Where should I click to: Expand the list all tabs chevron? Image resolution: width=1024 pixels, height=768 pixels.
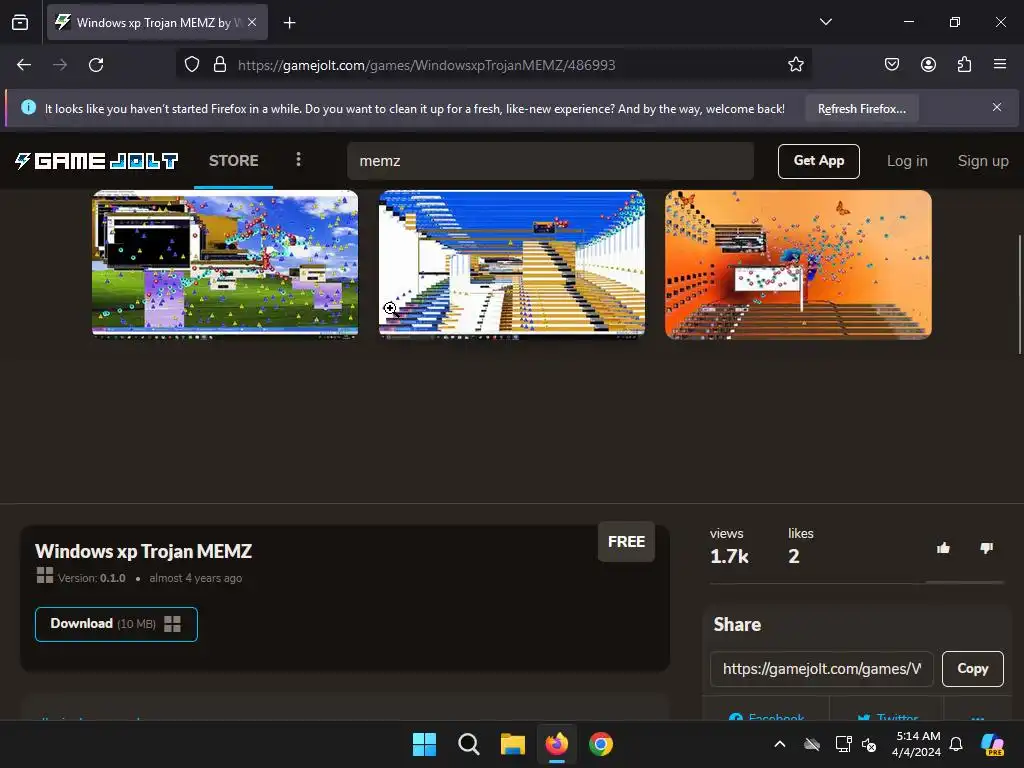[x=825, y=22]
